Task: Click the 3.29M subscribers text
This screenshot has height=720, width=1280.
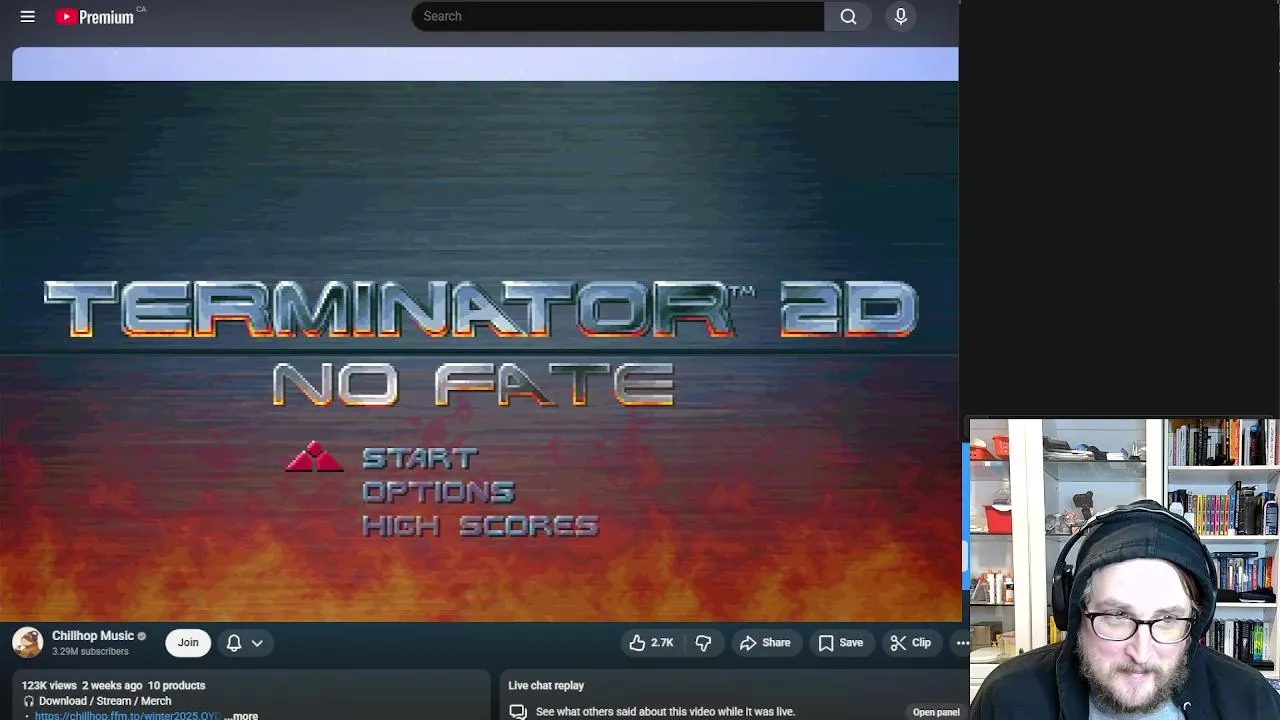Action: pos(90,652)
